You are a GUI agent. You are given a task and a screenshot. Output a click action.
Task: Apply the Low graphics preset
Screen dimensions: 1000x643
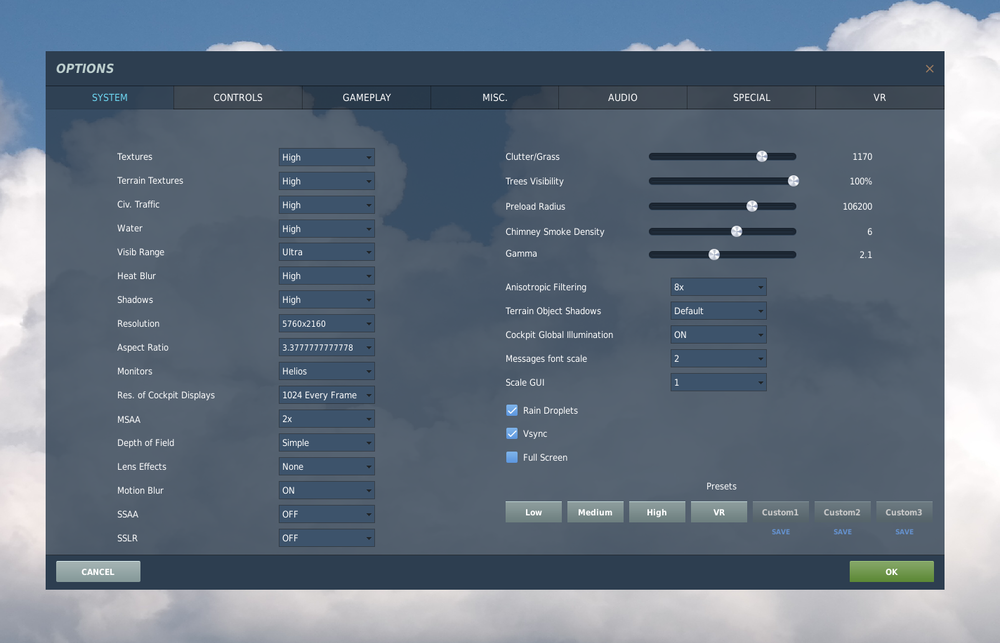point(533,511)
